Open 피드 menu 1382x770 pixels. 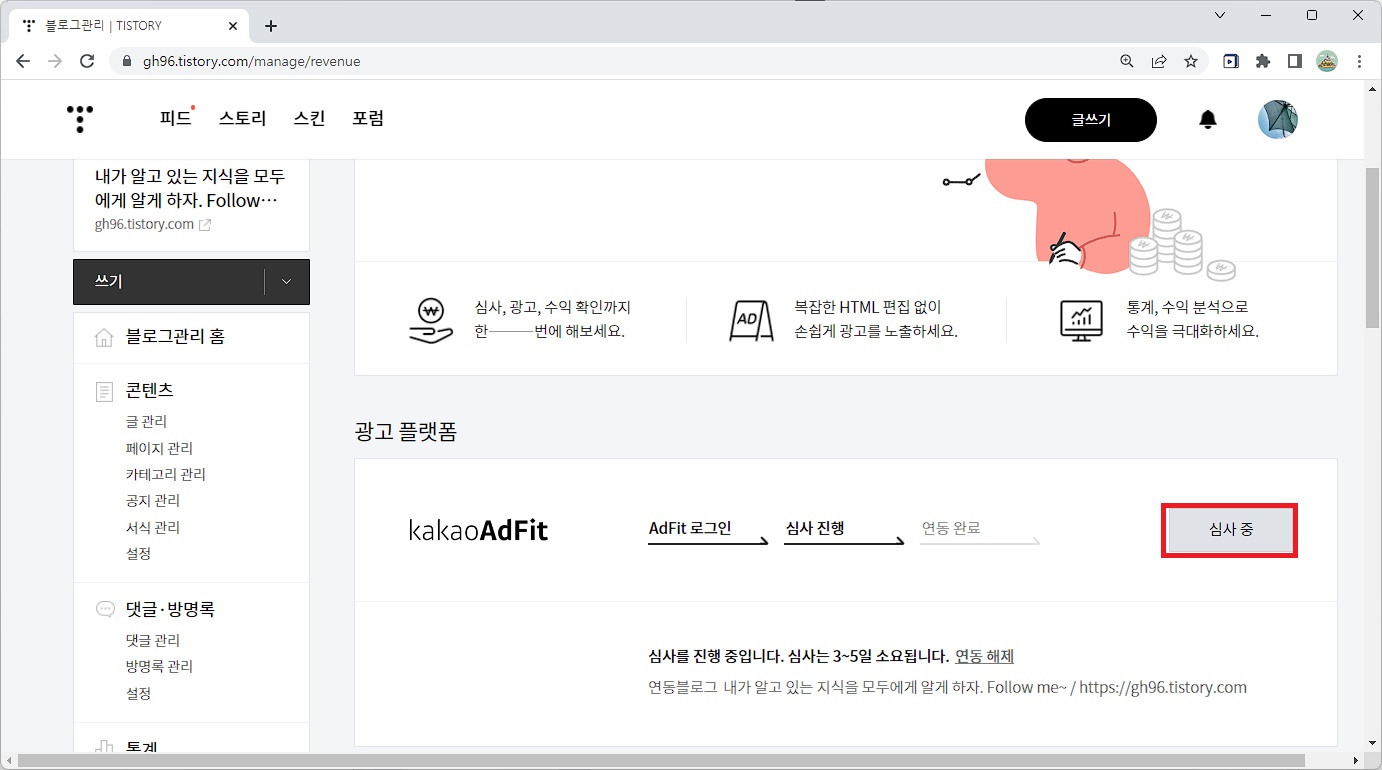point(175,118)
